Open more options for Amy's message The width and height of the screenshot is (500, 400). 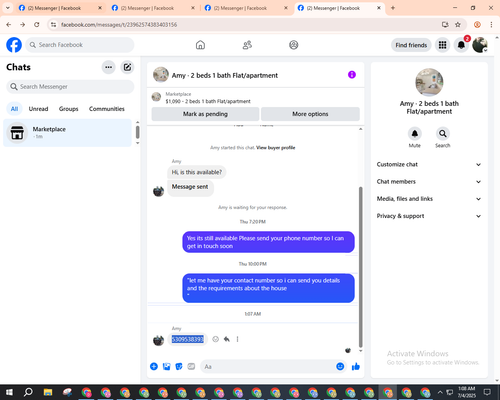237,339
